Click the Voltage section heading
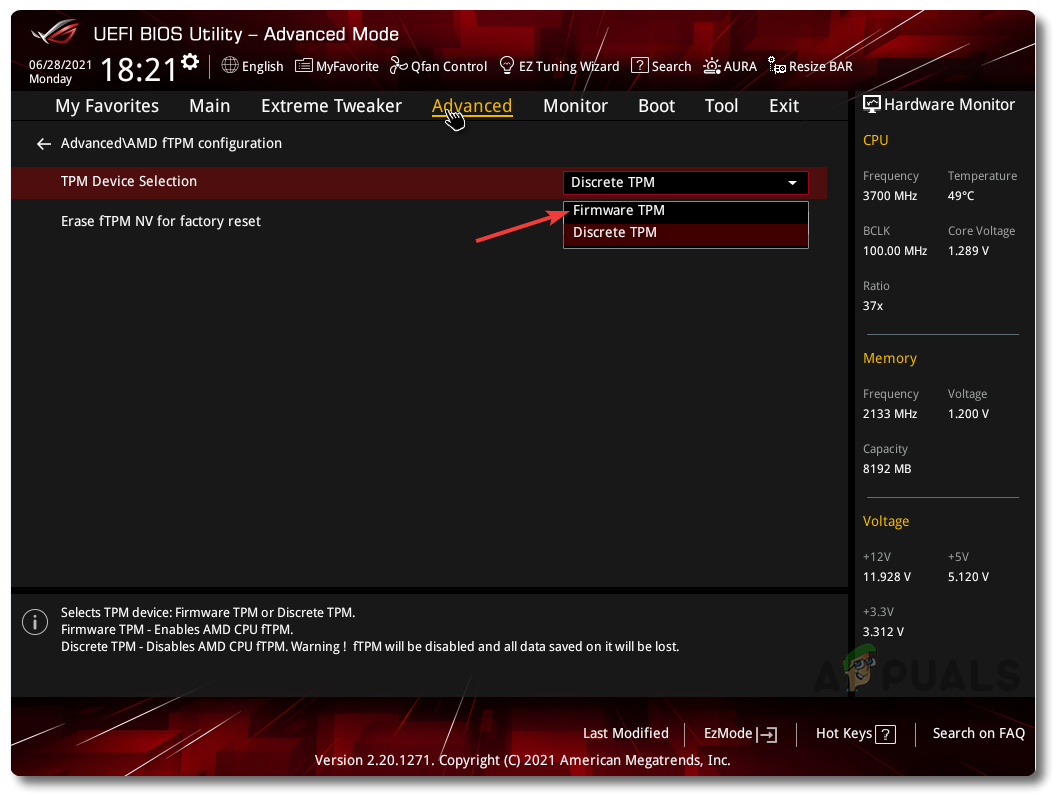Screen dimensions: 1054x794 (x=886, y=522)
